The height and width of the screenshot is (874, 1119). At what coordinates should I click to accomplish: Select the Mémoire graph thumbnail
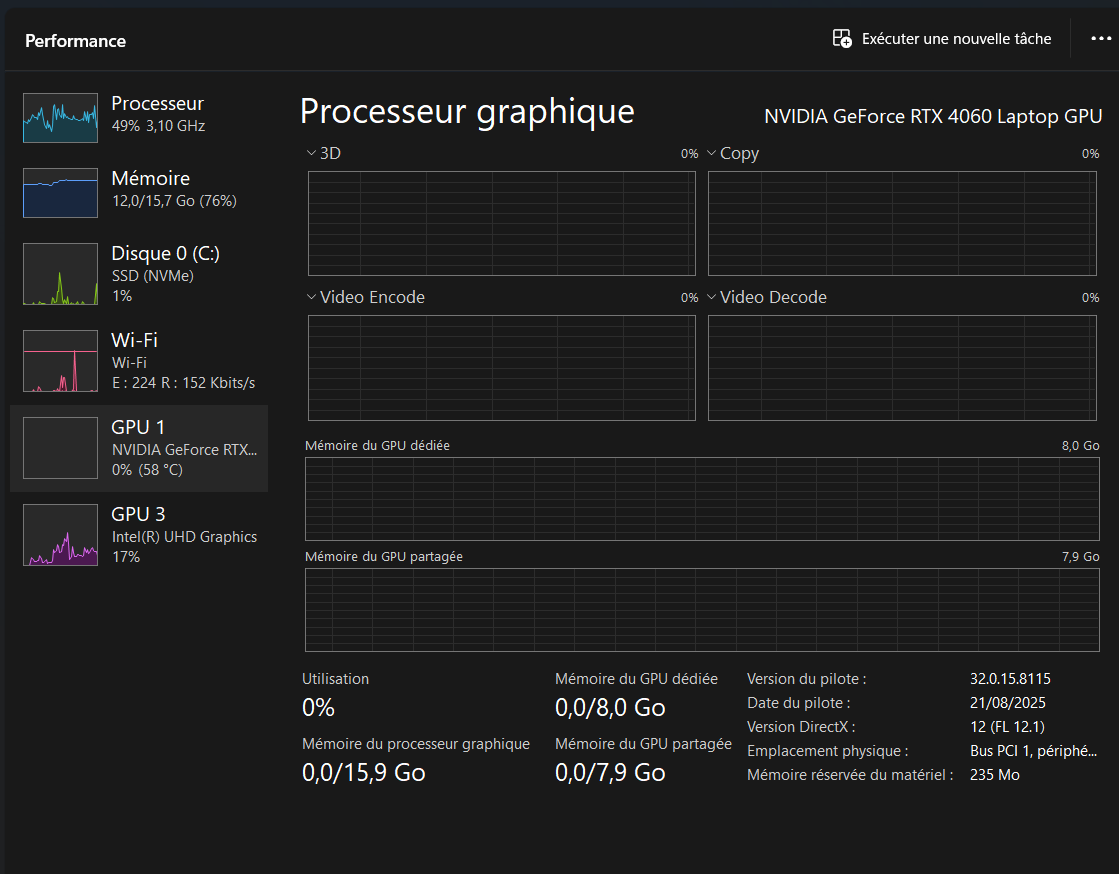[x=60, y=193]
